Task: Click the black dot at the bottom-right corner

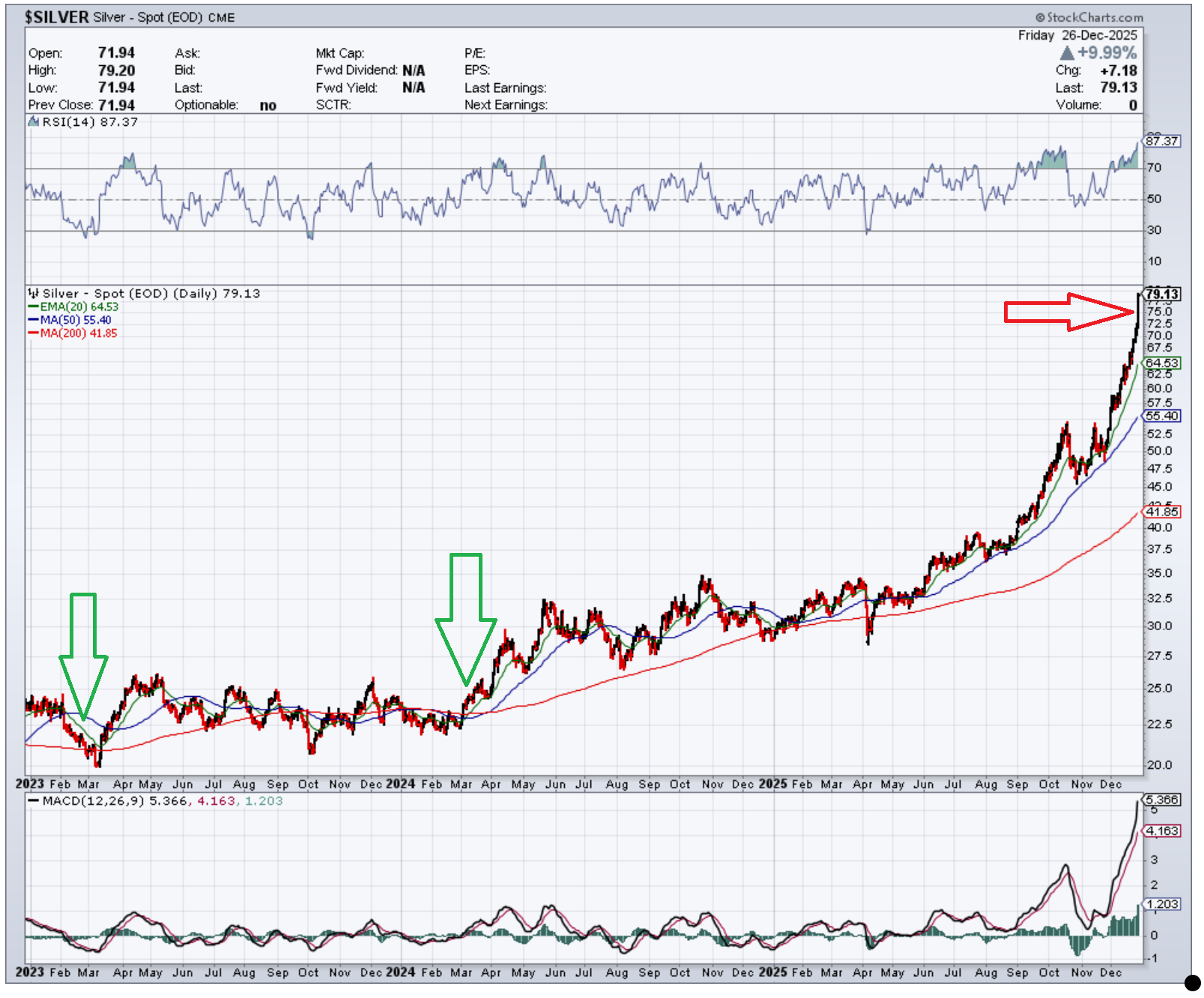Action: click(x=1192, y=982)
